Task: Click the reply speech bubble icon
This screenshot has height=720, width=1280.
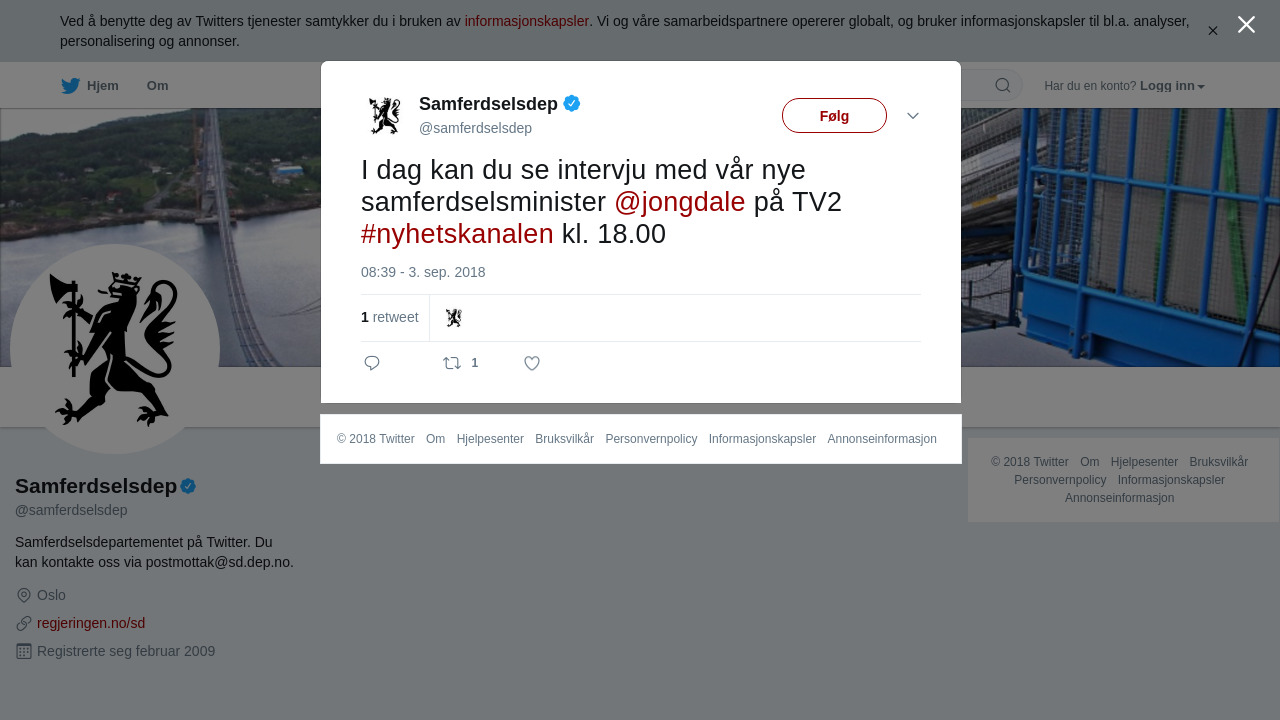Action: tap(372, 363)
